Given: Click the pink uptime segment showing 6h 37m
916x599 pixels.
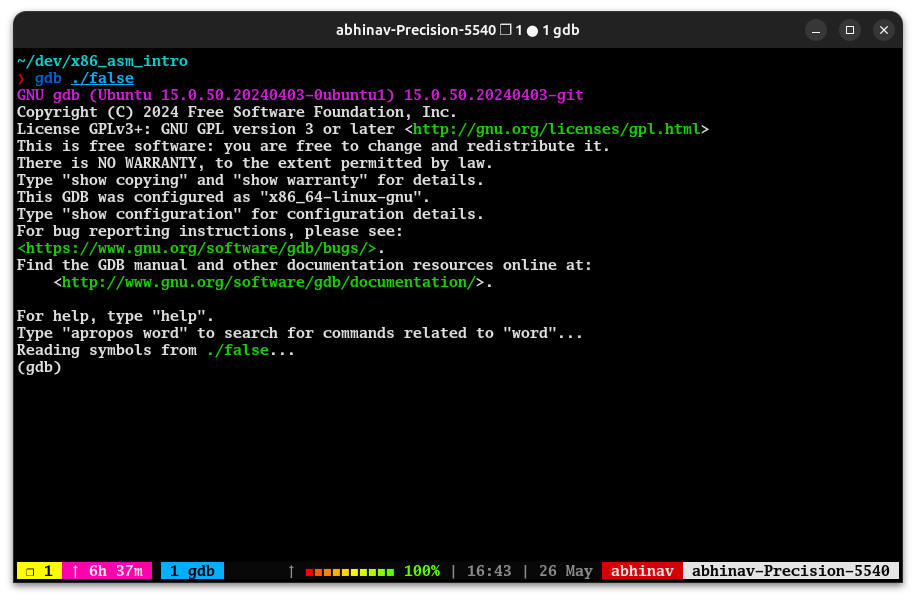Looking at the screenshot, I should pos(108,571).
